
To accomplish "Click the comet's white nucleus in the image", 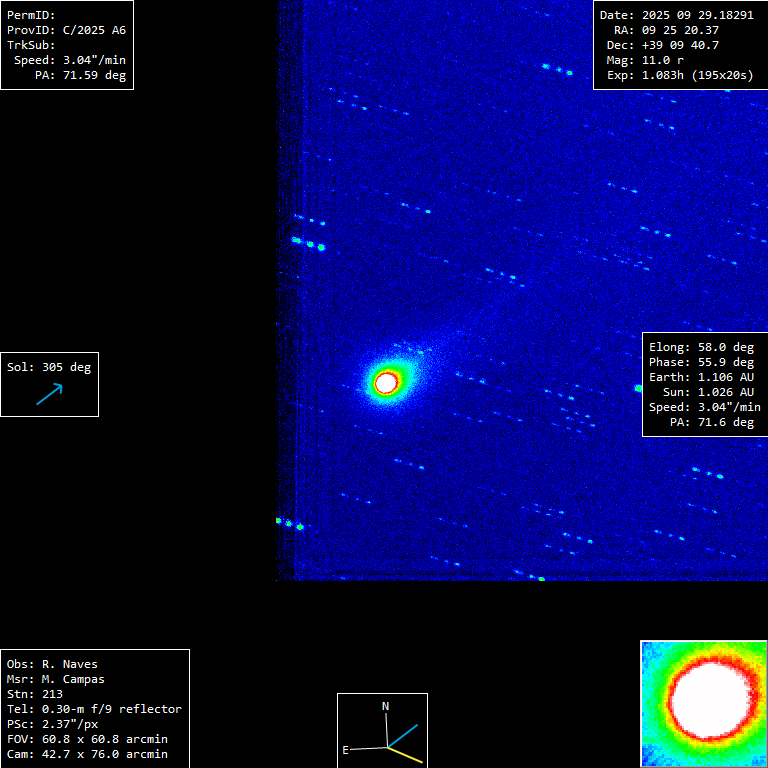I will [386, 382].
